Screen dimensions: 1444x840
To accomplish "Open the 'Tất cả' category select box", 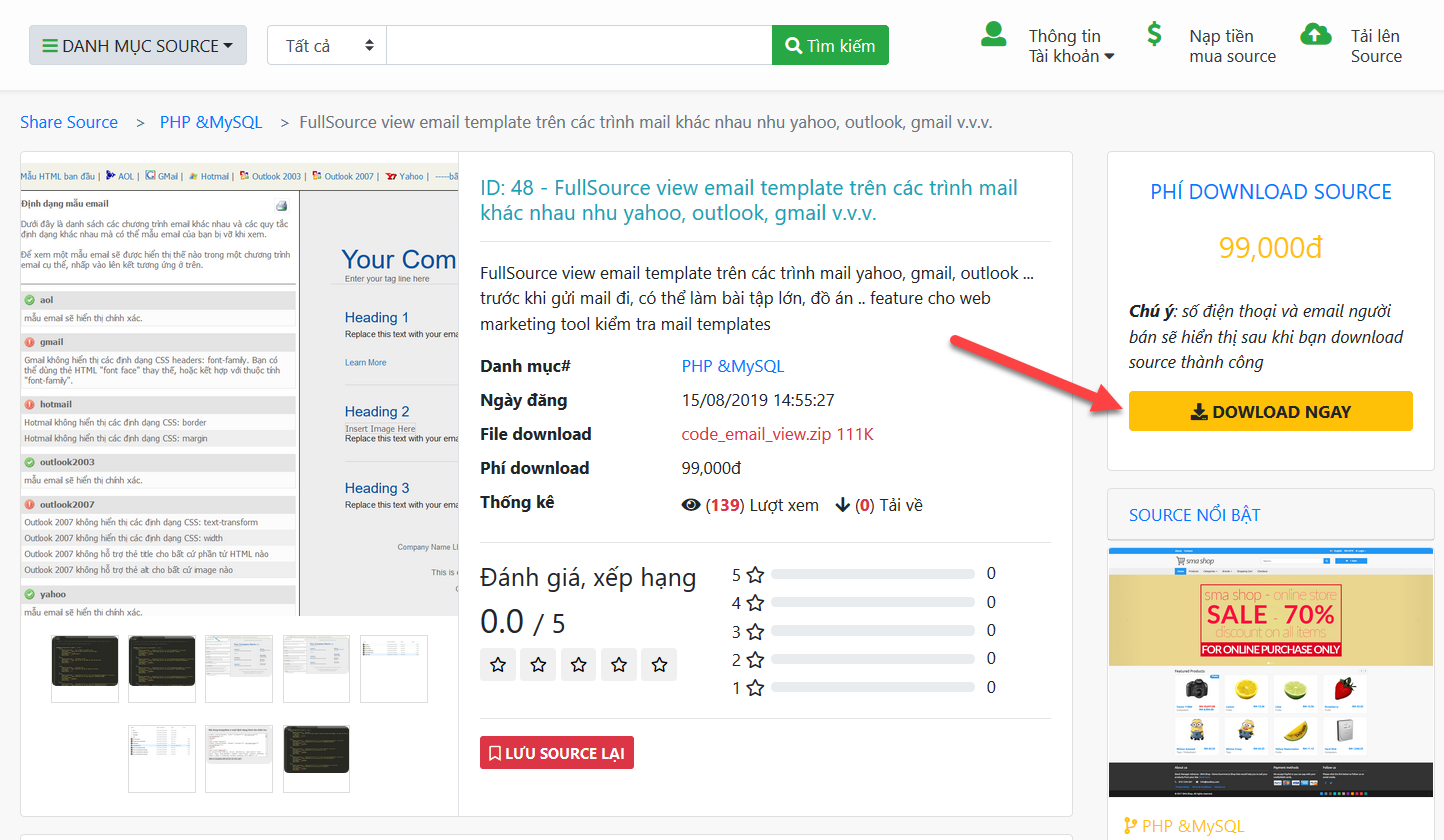I will pos(327,45).
